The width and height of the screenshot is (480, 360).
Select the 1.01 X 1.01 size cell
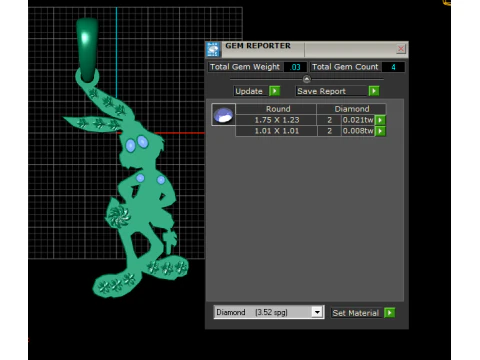click(x=277, y=131)
